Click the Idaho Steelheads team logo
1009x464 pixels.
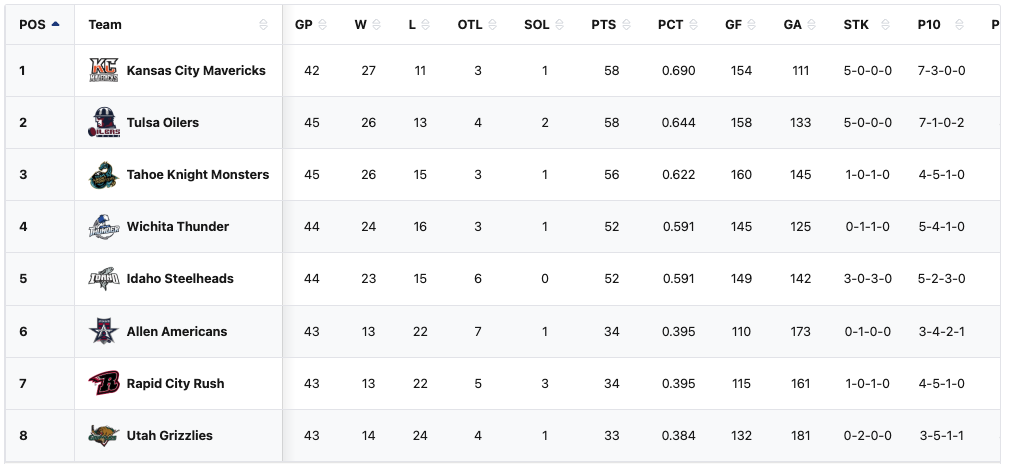click(103, 279)
